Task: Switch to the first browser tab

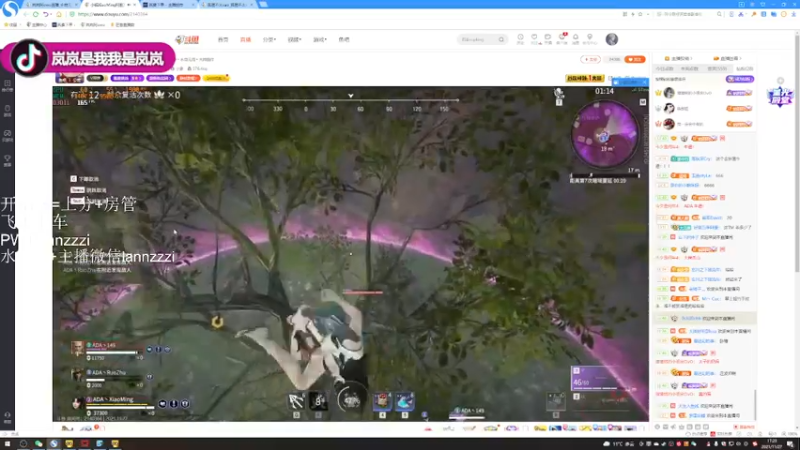Action: click(50, 5)
